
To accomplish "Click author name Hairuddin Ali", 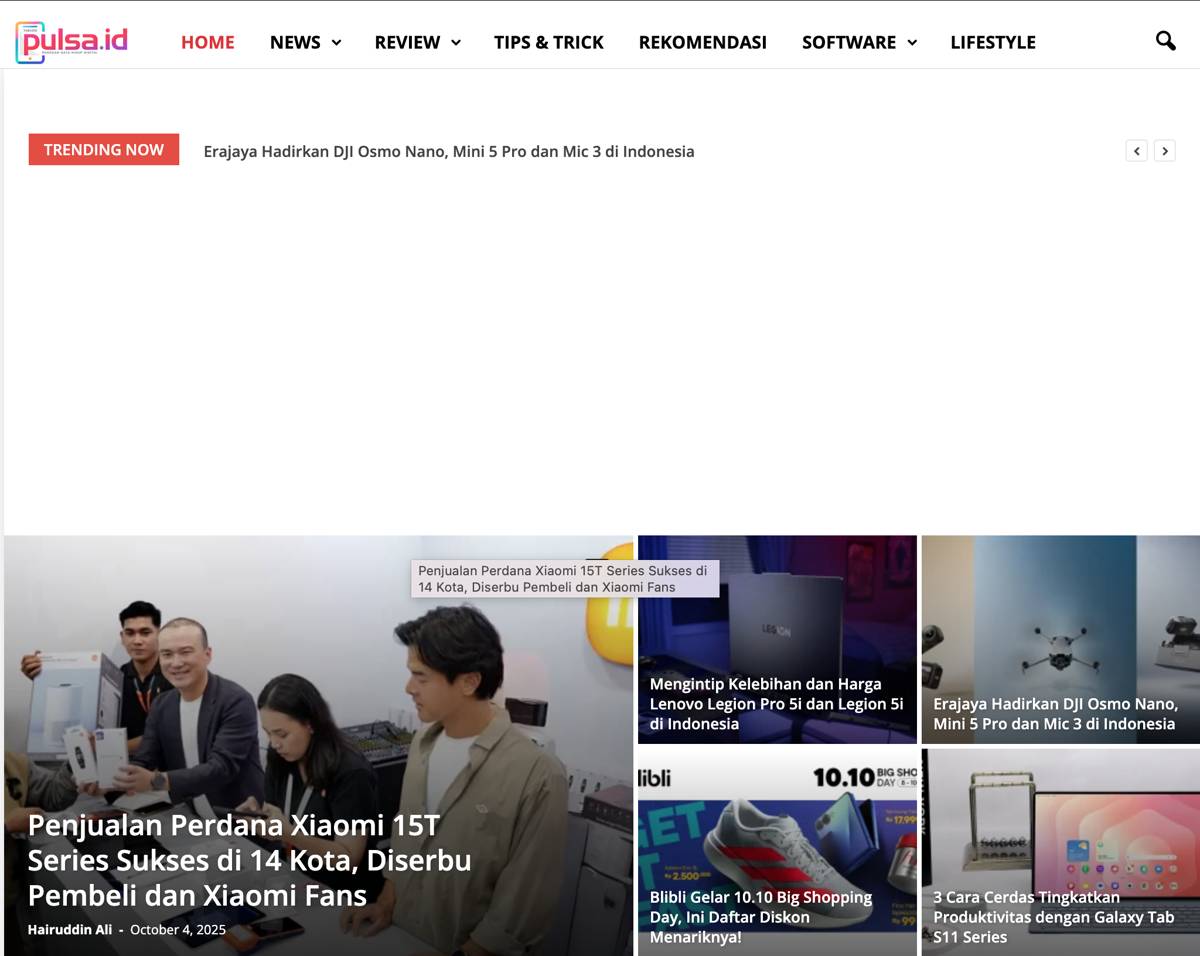I will pyautogui.click(x=70, y=930).
